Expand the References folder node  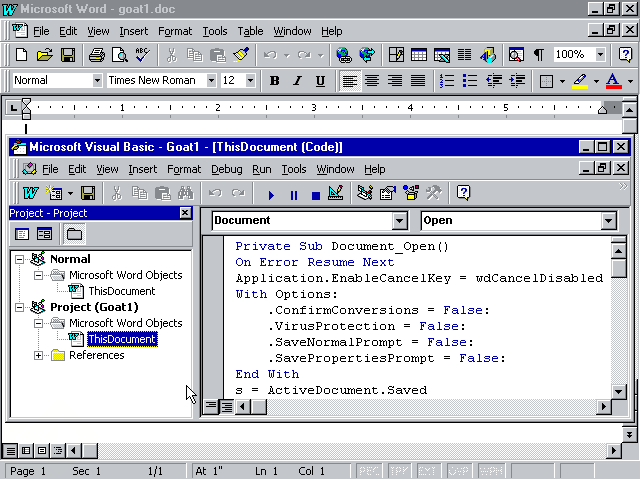[x=38, y=356]
